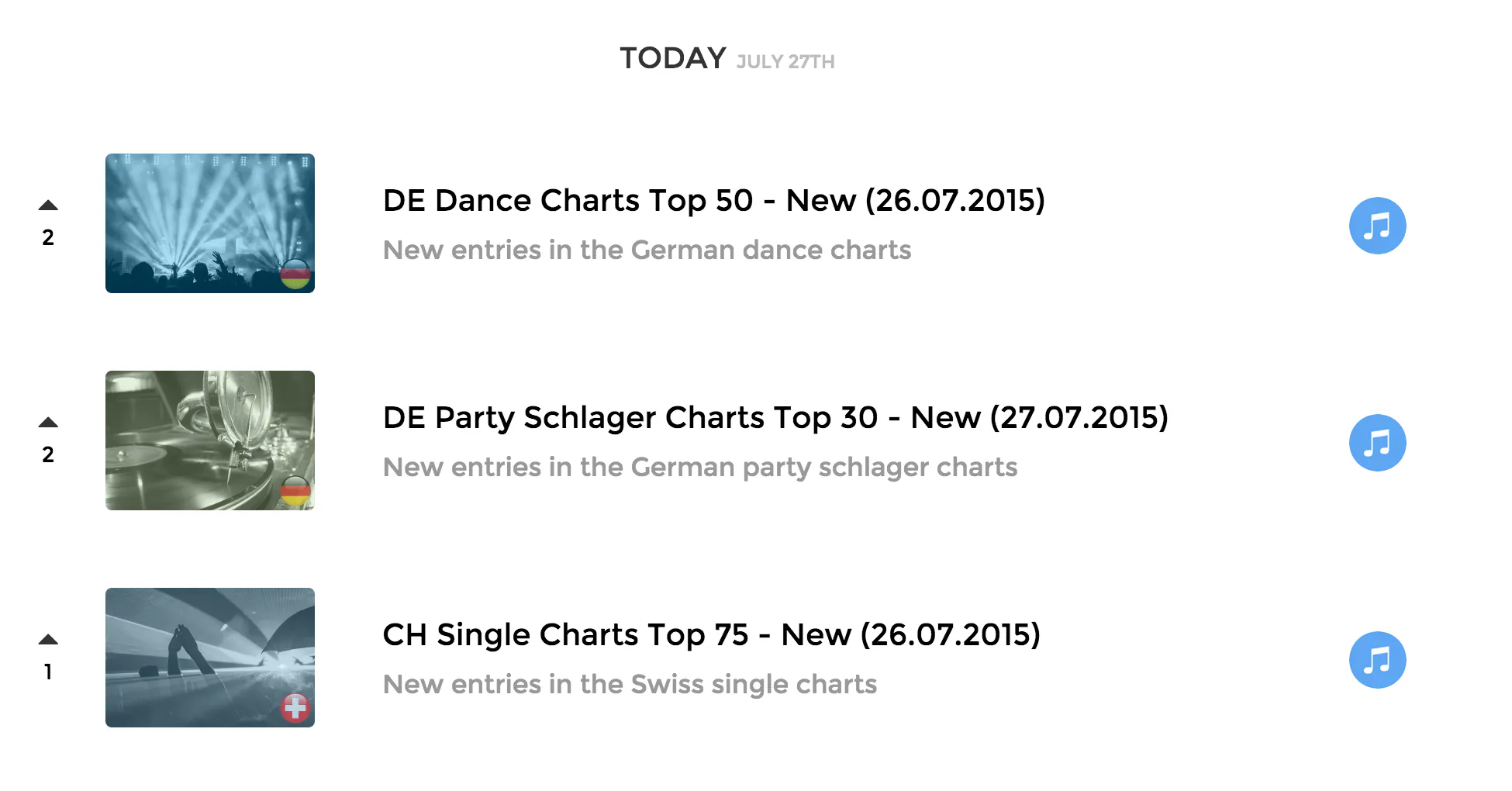Click the vote count for DE Dance Charts

[x=48, y=237]
